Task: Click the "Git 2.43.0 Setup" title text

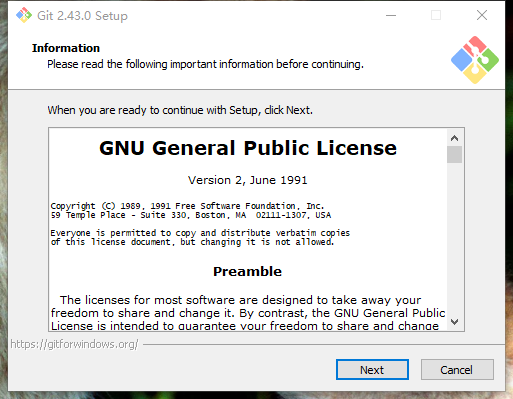Action: 82,16
